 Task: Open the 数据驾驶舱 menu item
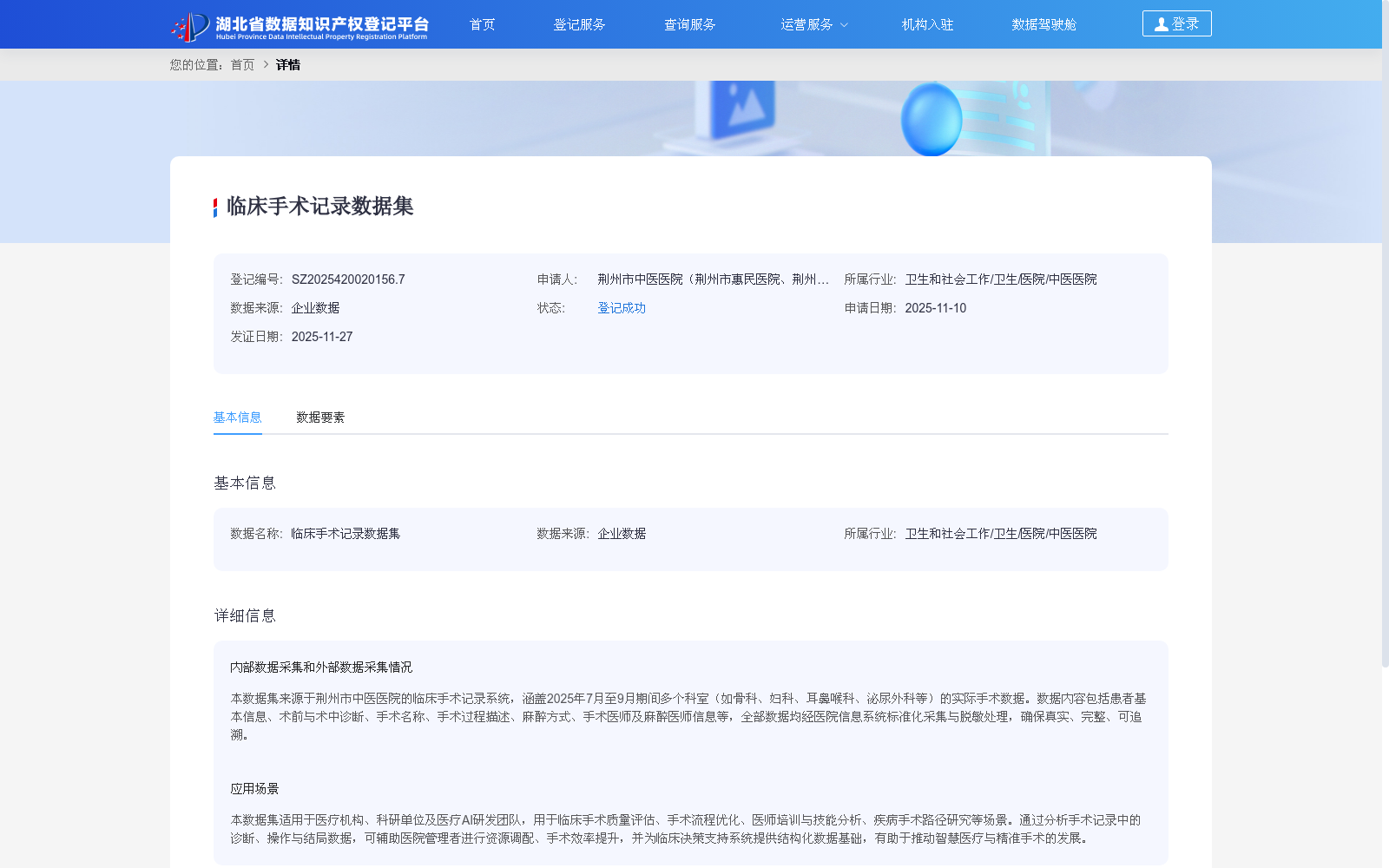pyautogui.click(x=1043, y=24)
